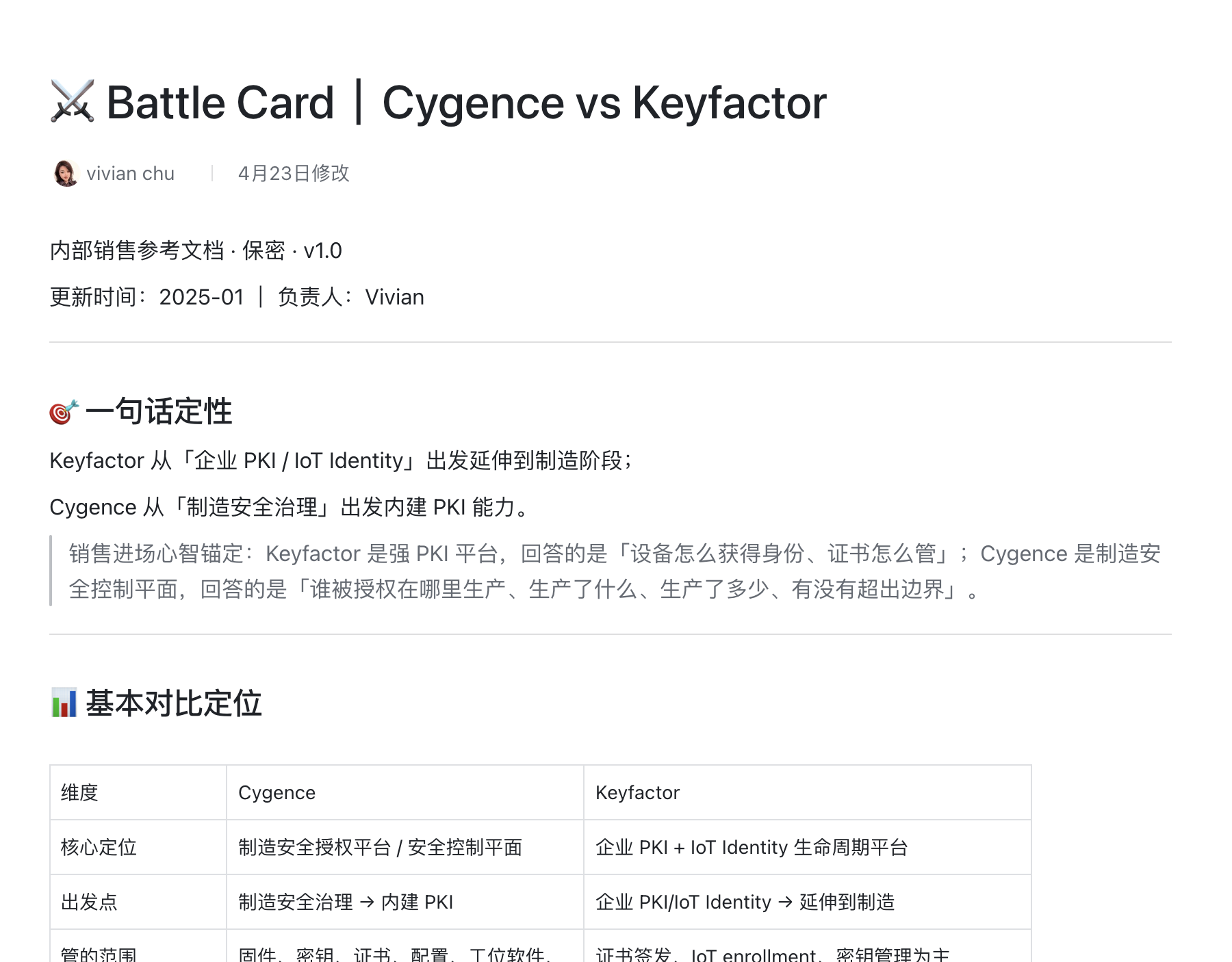The height and width of the screenshot is (962, 1232).
Task: Click the cell 制造安全授权平台 / 安全控制平面
Action: coord(405,847)
